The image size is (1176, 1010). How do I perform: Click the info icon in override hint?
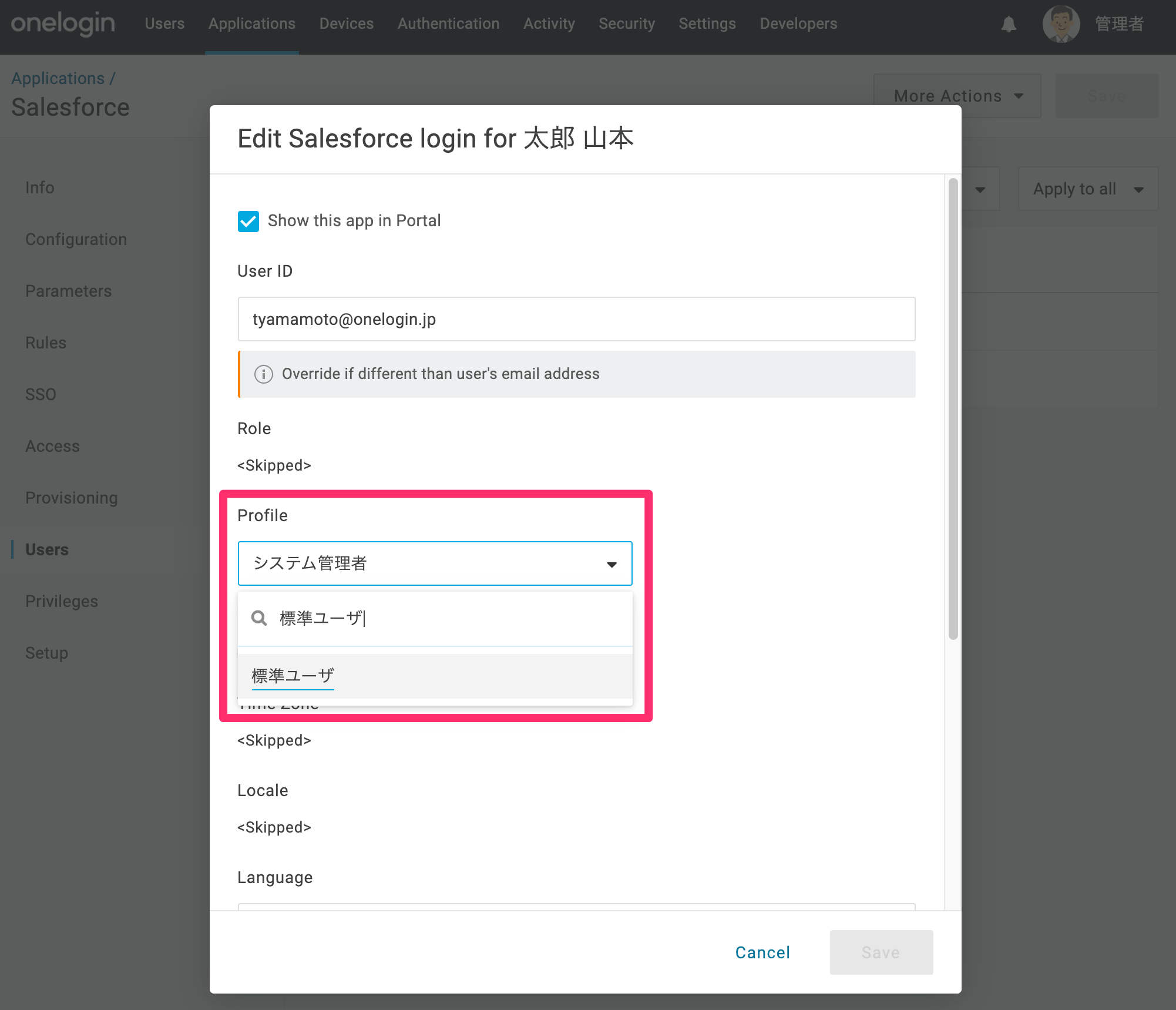click(263, 374)
